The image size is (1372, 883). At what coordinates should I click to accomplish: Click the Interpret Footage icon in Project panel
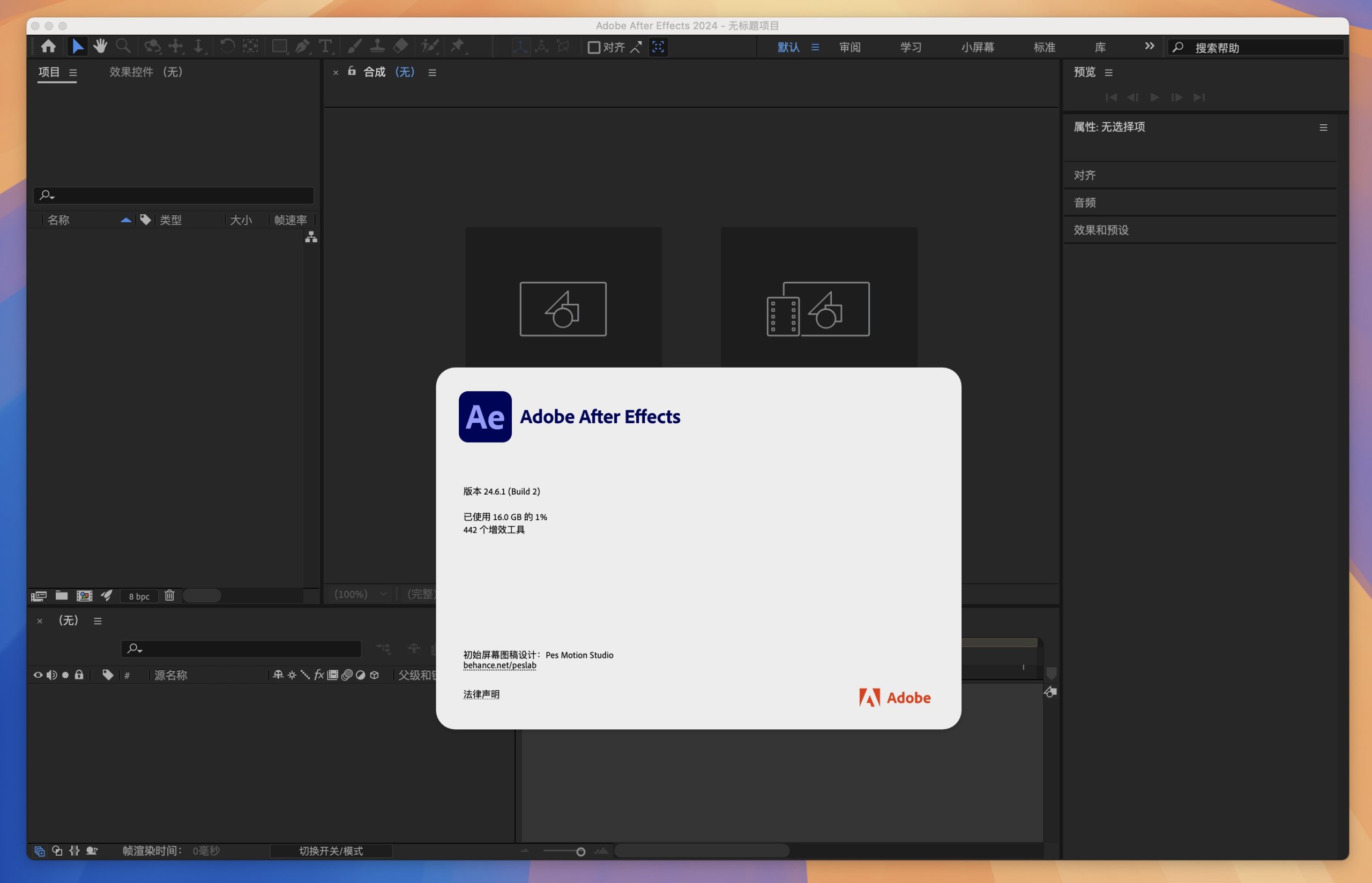(x=39, y=596)
